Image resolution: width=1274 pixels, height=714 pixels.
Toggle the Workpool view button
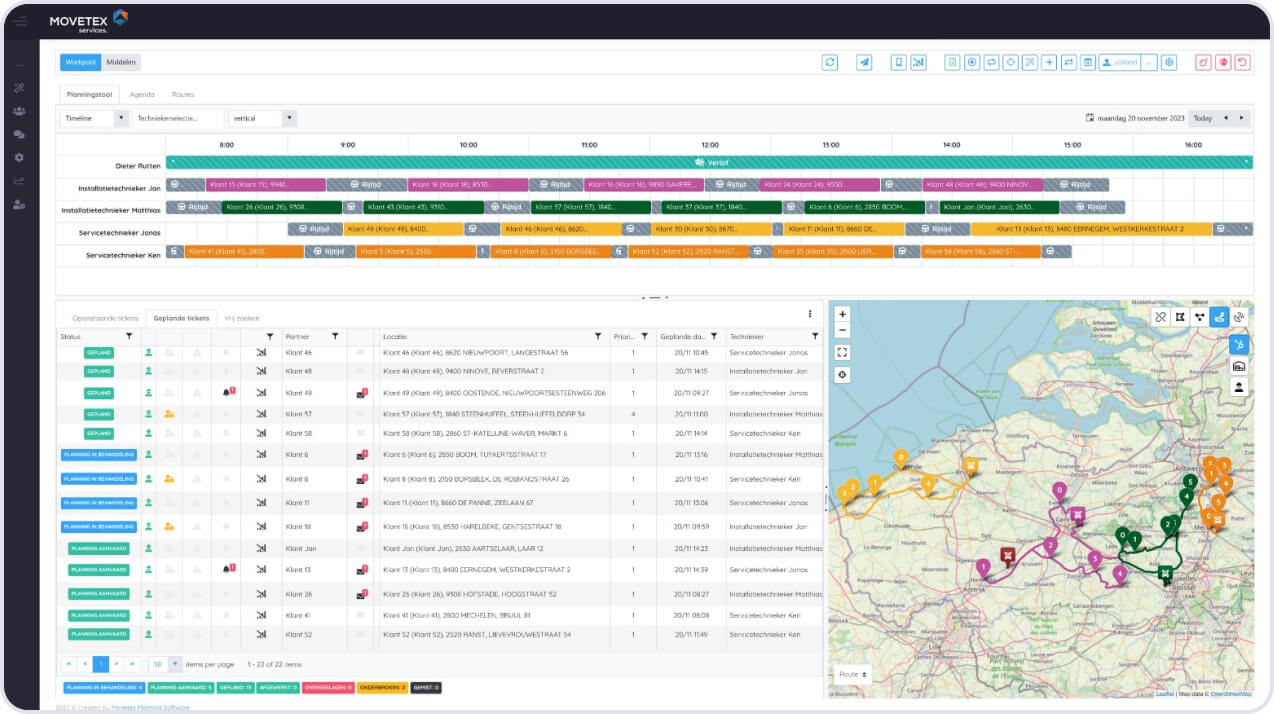coord(80,62)
